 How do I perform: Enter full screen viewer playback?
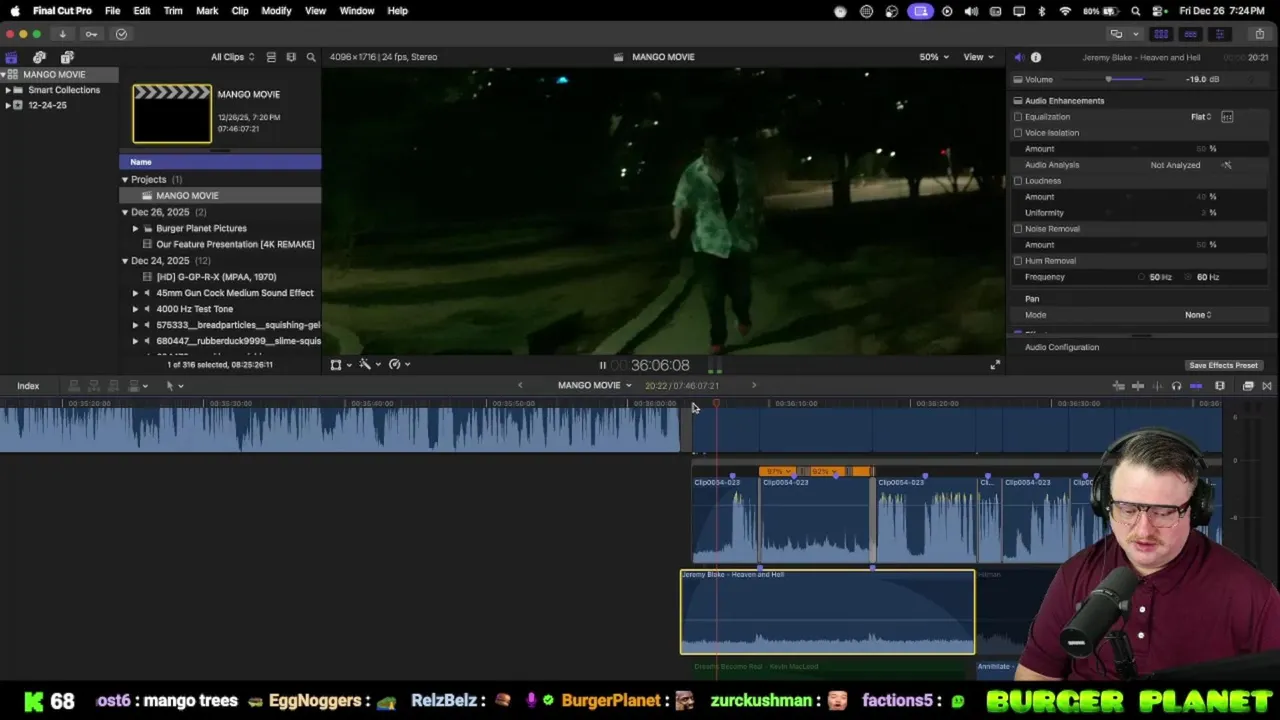coord(995,365)
